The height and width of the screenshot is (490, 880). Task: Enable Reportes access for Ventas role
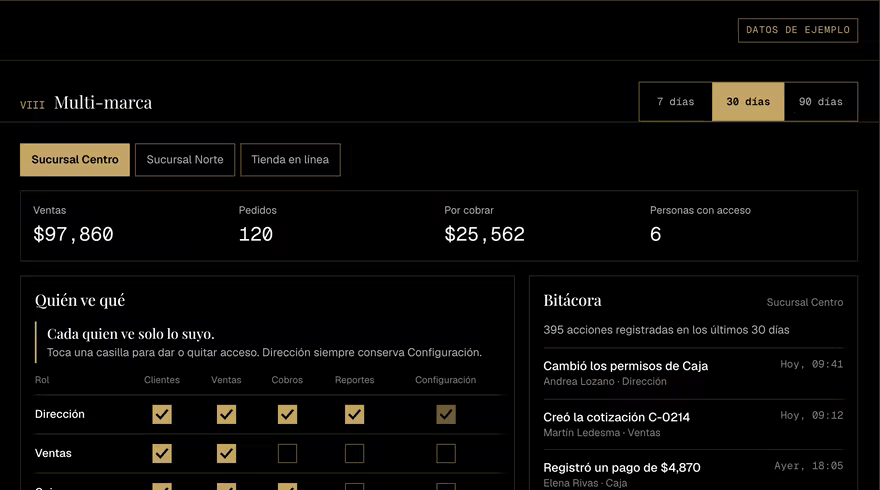pos(354,454)
